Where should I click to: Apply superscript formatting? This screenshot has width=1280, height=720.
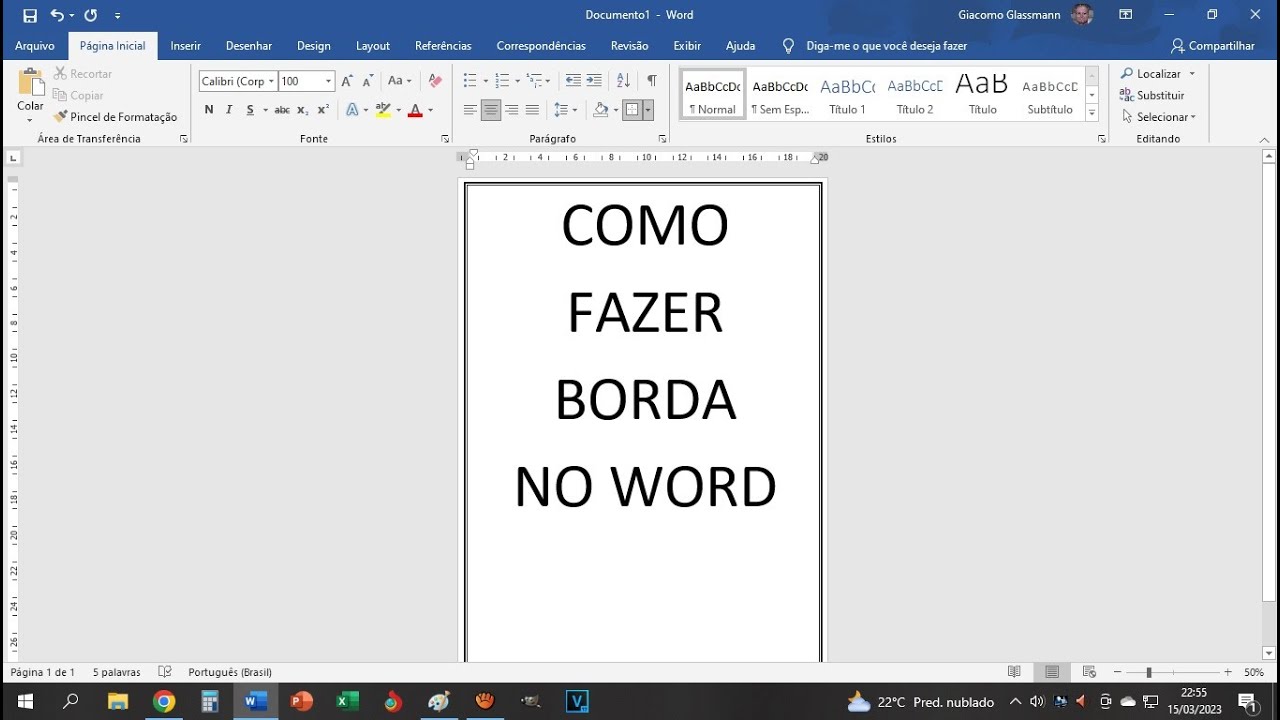click(x=323, y=110)
